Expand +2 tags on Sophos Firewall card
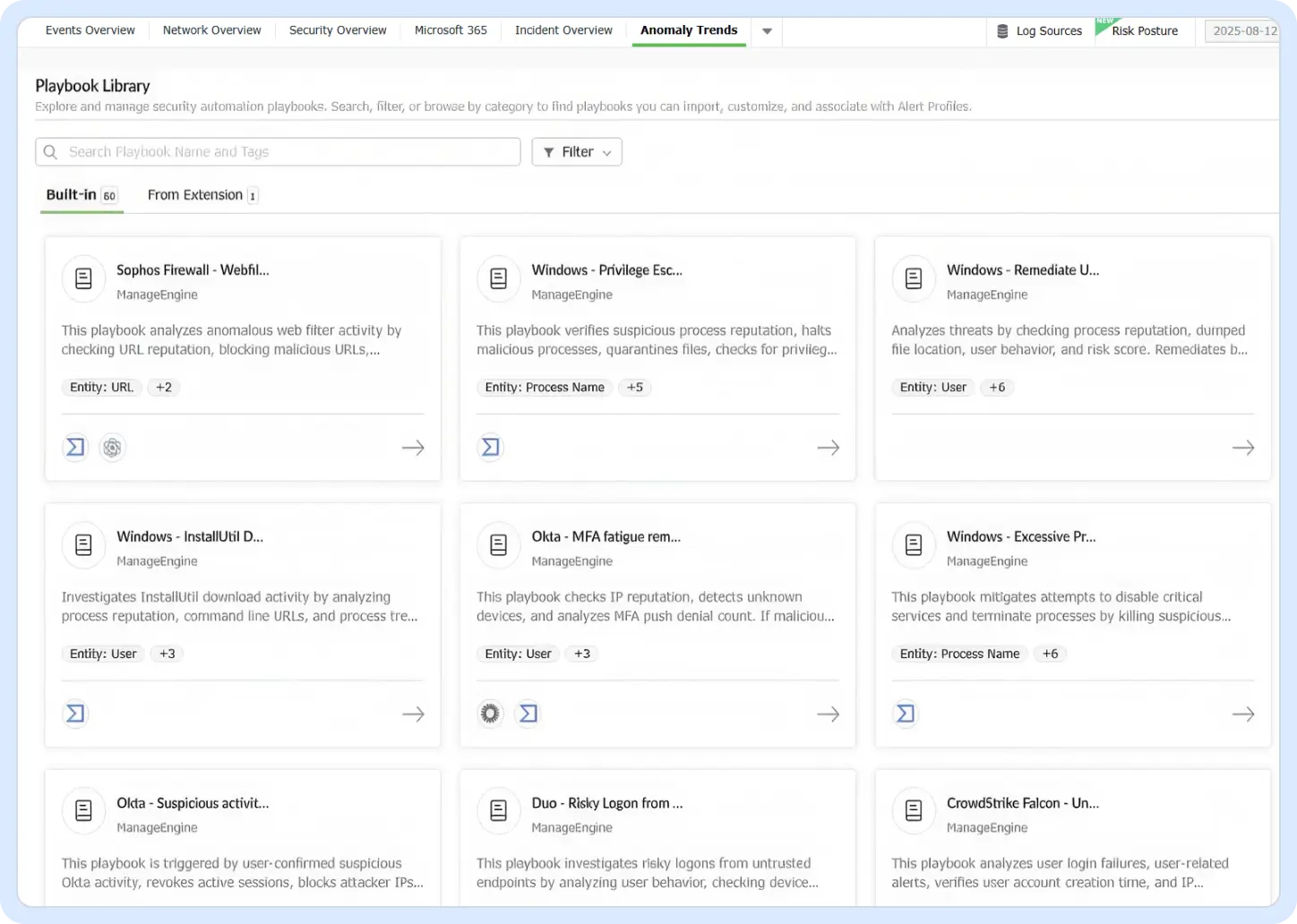Screen dimensions: 1297x924 click(164, 388)
